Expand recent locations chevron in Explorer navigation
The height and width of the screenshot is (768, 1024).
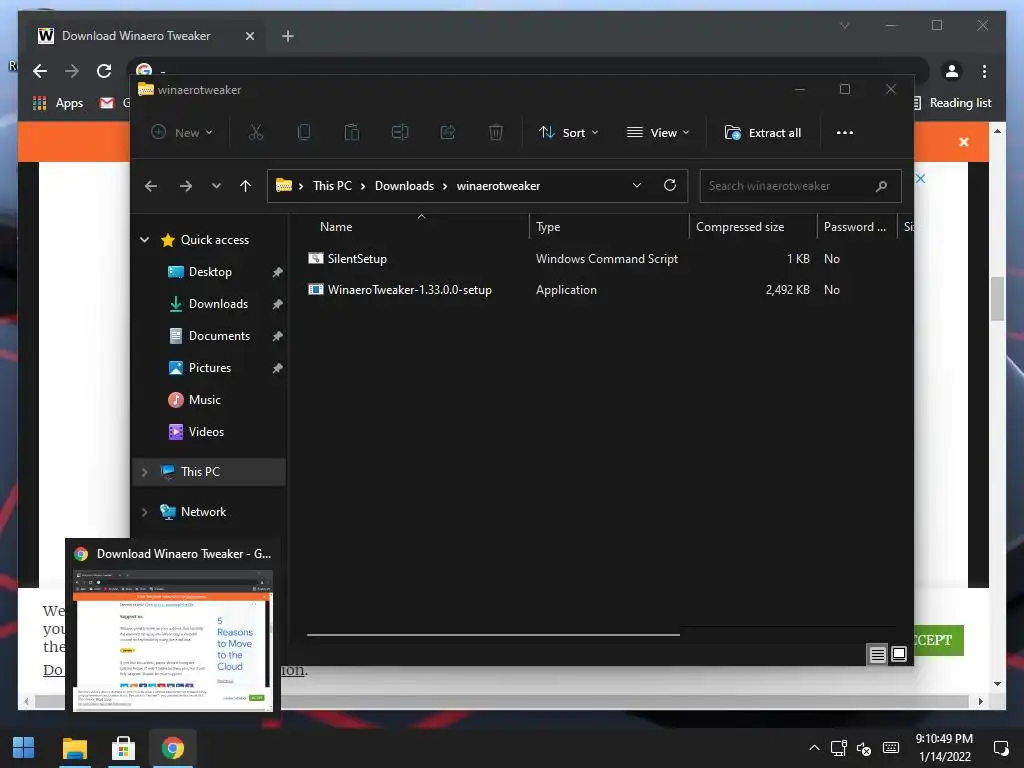[x=216, y=186]
